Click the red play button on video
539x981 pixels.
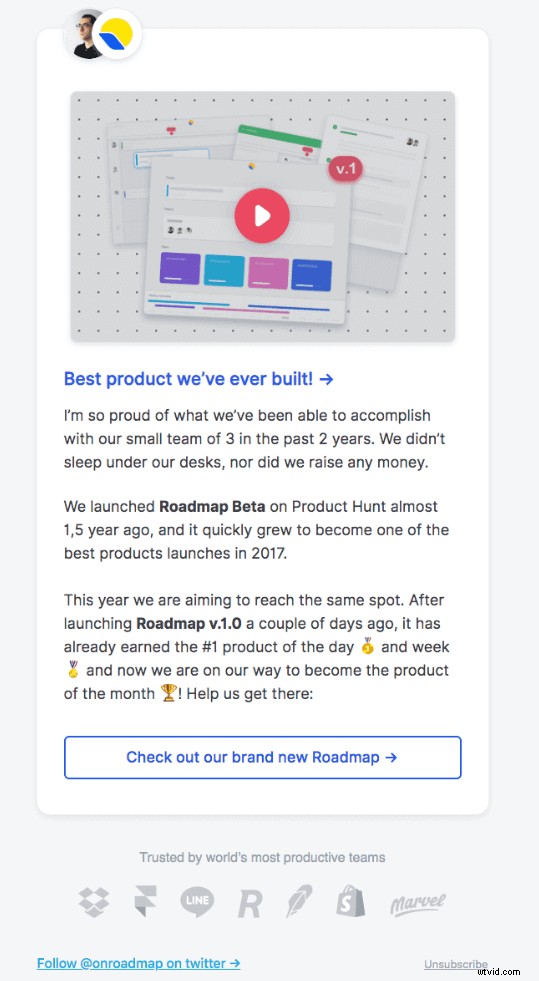pyautogui.click(x=262, y=216)
